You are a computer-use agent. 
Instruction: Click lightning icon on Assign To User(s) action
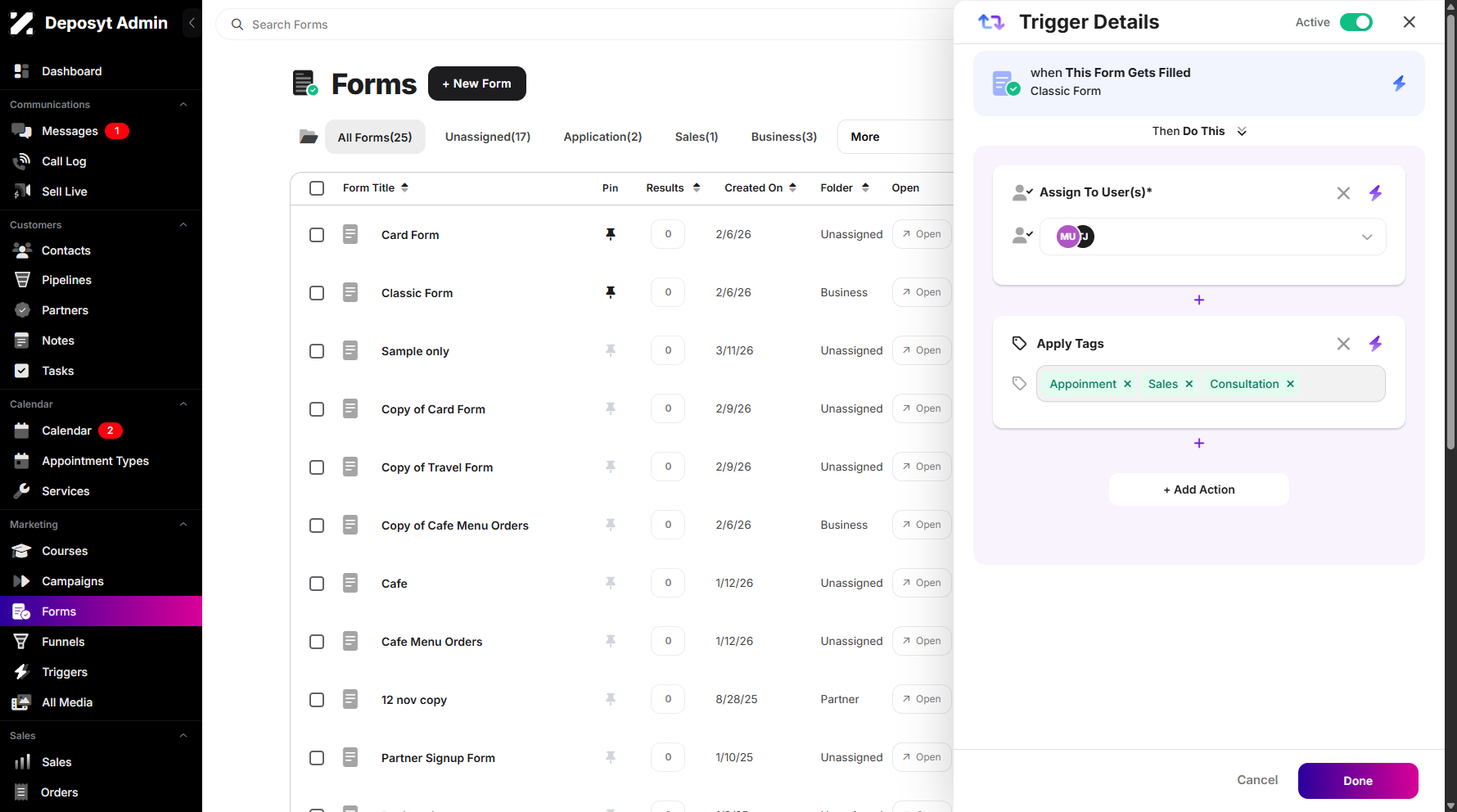(1376, 192)
